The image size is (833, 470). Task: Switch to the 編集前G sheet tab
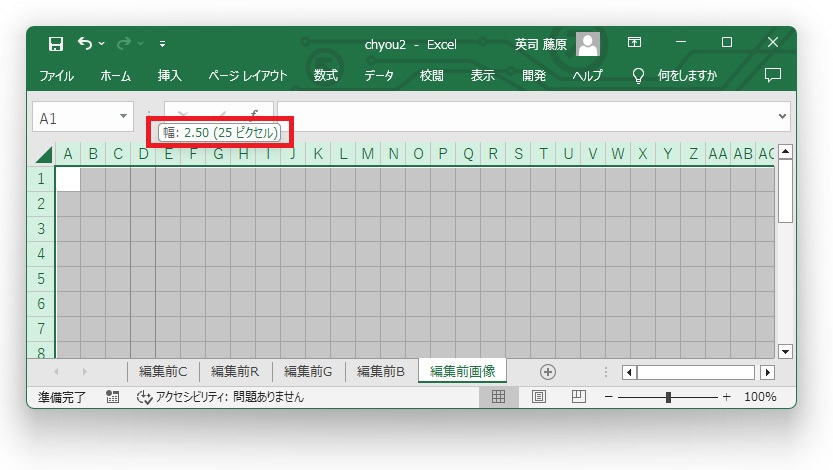(x=308, y=371)
